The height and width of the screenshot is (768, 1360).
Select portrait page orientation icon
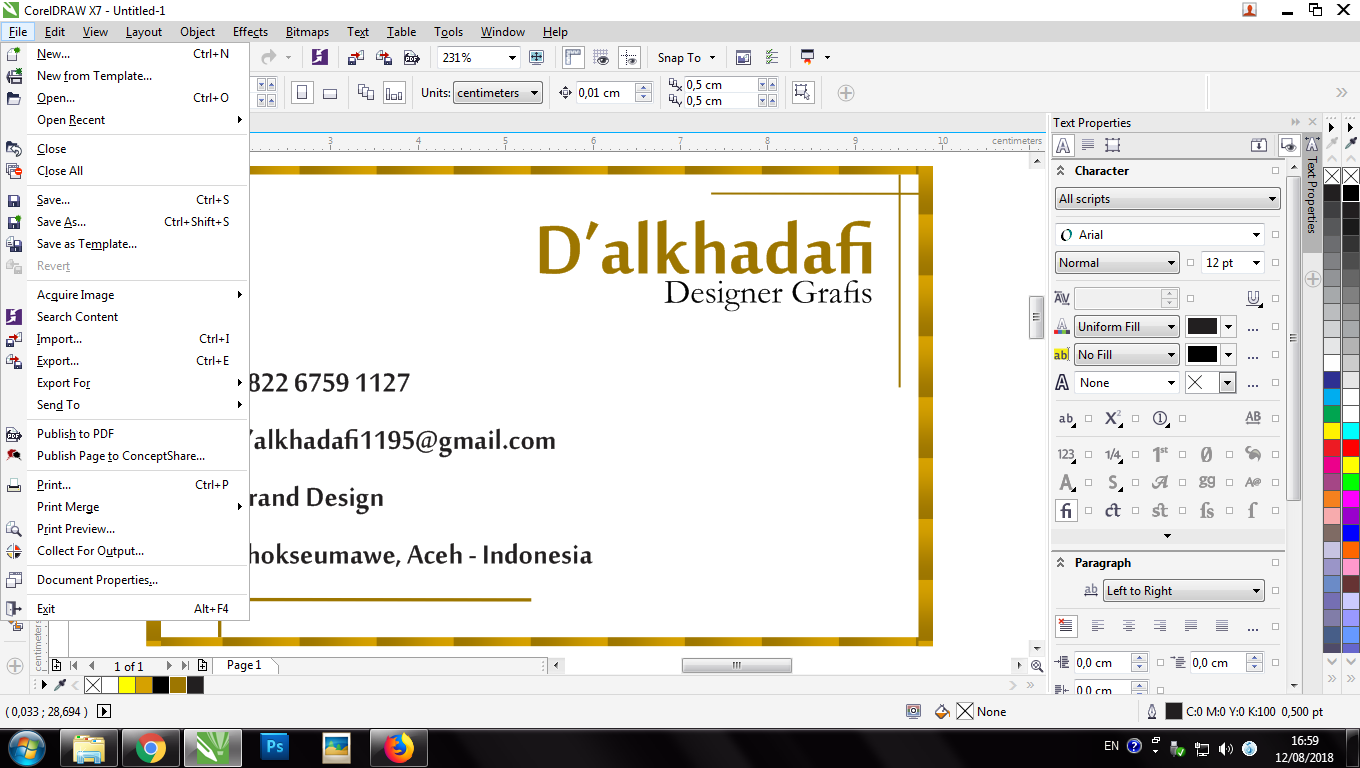point(302,93)
